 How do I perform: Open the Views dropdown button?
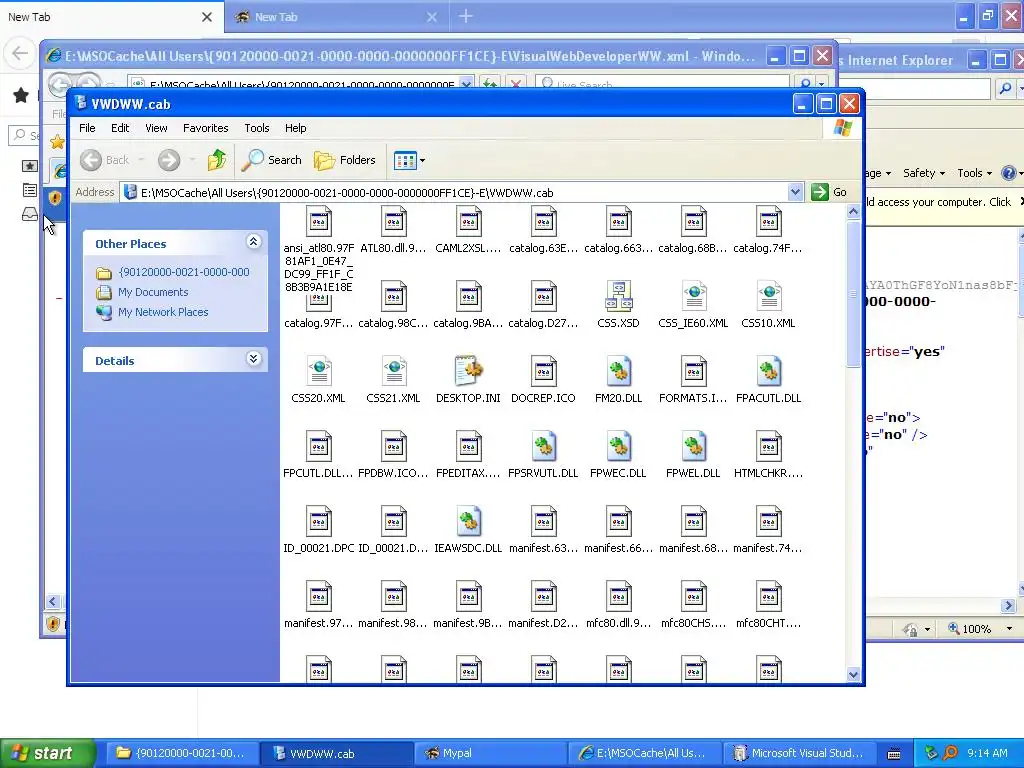coord(409,160)
